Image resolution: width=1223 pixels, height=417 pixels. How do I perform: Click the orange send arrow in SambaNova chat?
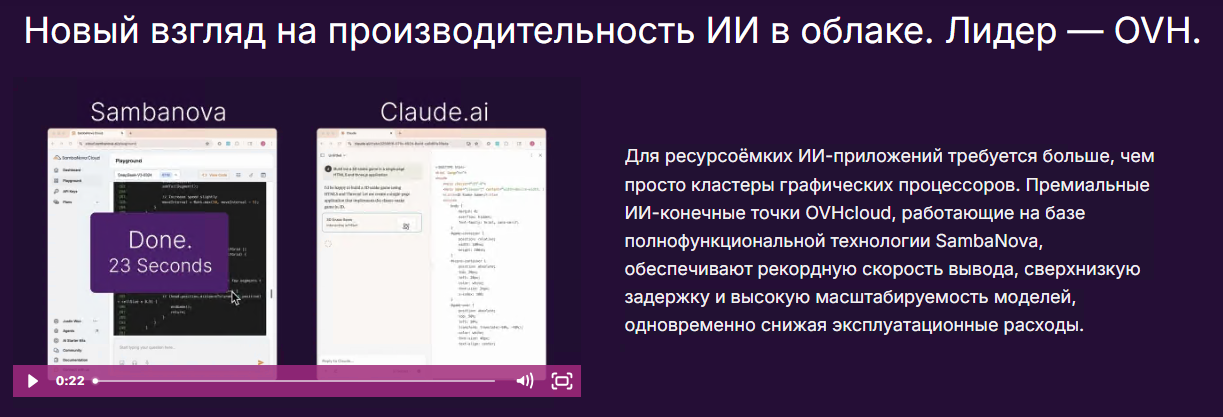pos(261,362)
